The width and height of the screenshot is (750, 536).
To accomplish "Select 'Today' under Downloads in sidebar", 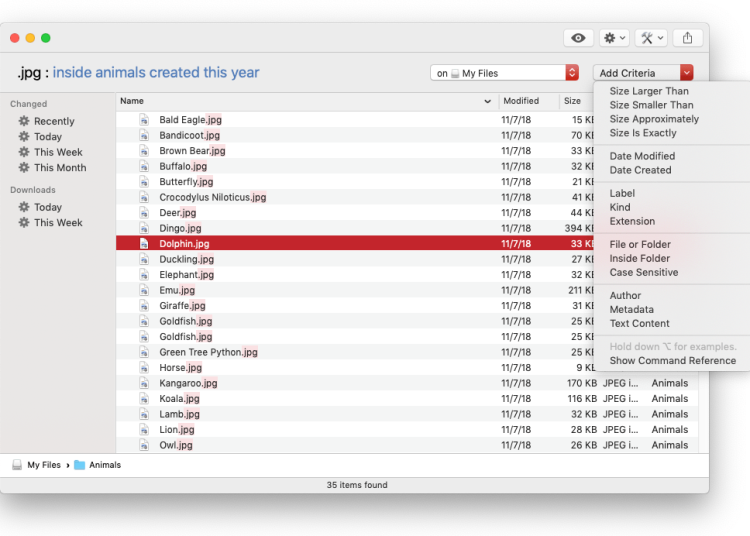I will point(47,207).
